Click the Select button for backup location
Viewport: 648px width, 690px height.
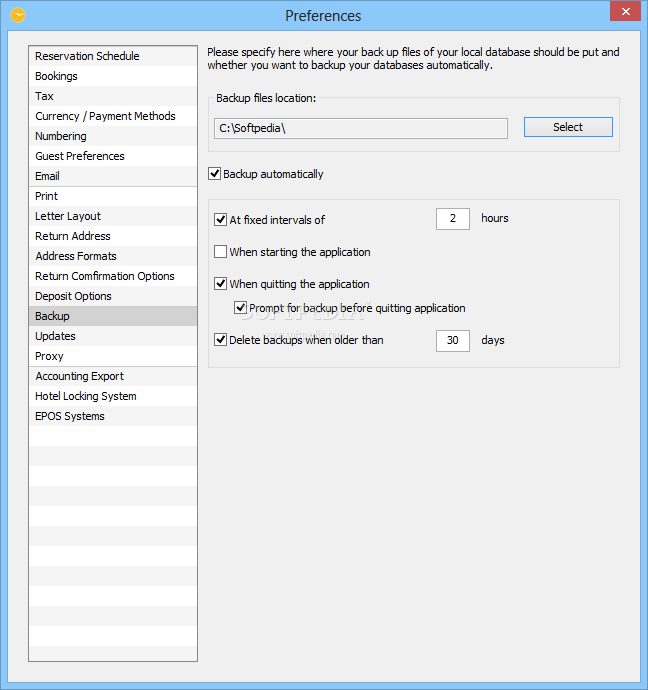pos(568,127)
